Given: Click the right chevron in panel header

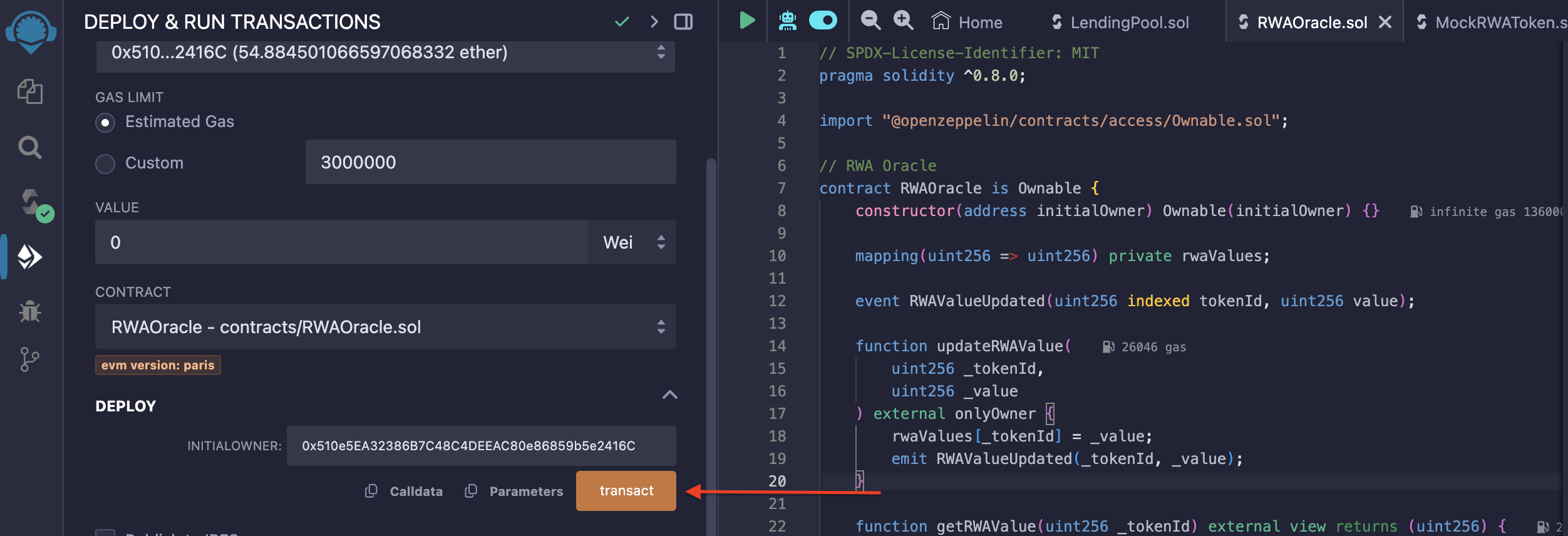Looking at the screenshot, I should pyautogui.click(x=654, y=22).
